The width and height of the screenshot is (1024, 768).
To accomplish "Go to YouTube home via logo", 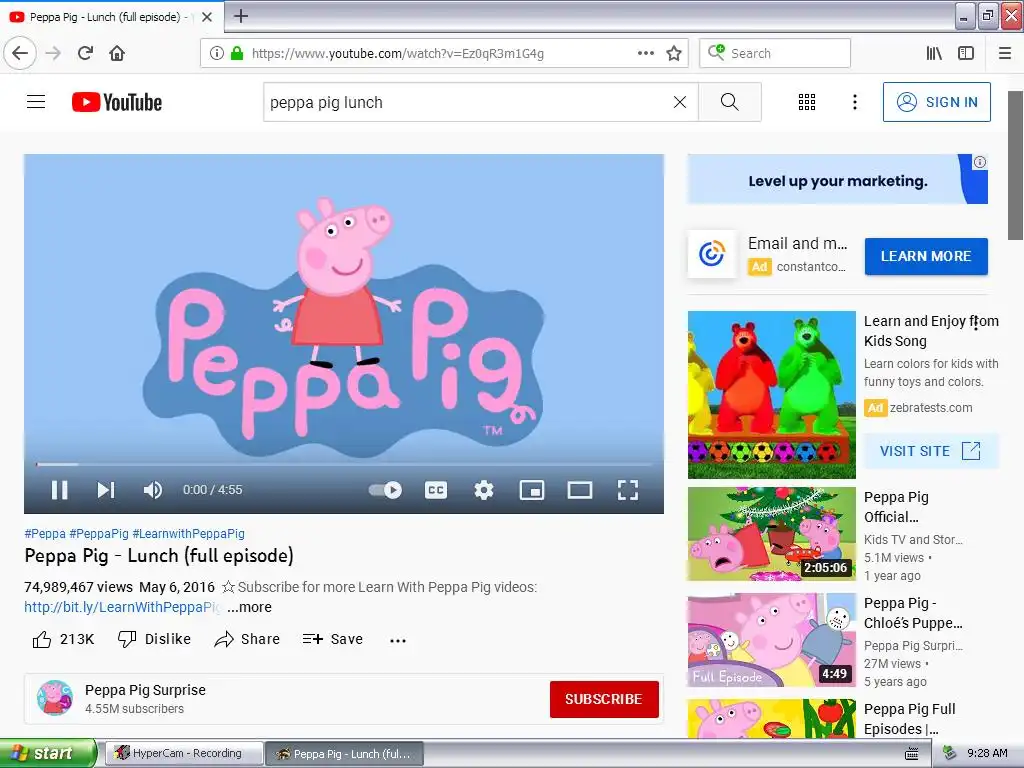I will pyautogui.click(x=117, y=102).
